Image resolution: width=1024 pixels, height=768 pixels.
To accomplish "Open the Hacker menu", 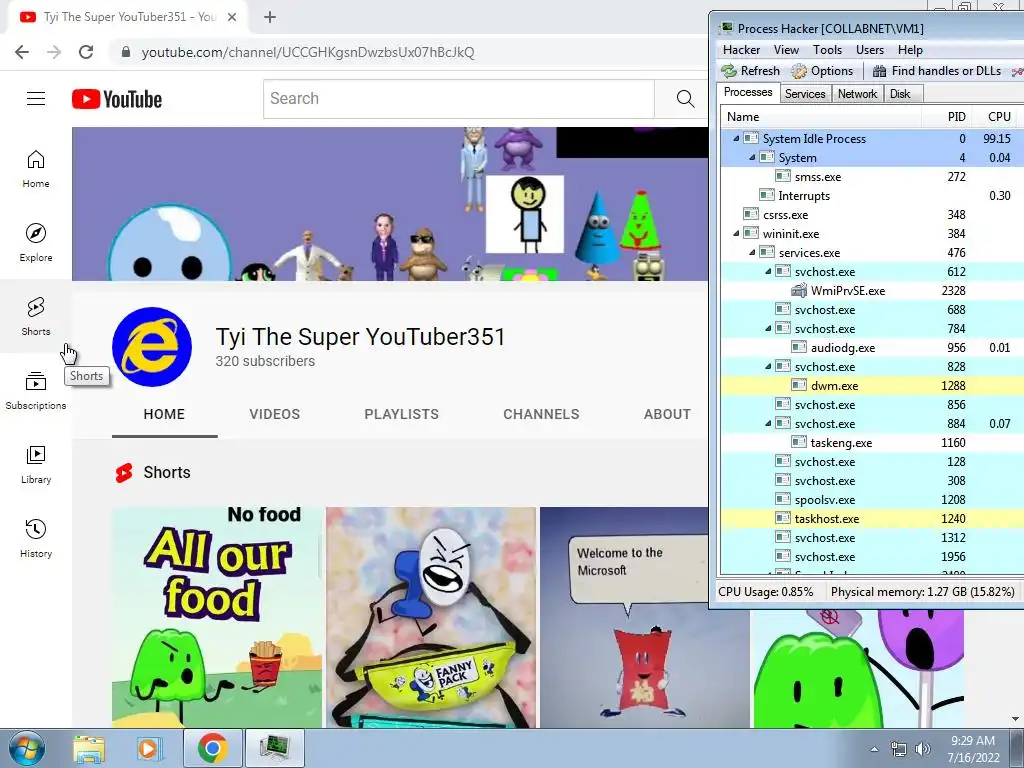I will click(741, 50).
